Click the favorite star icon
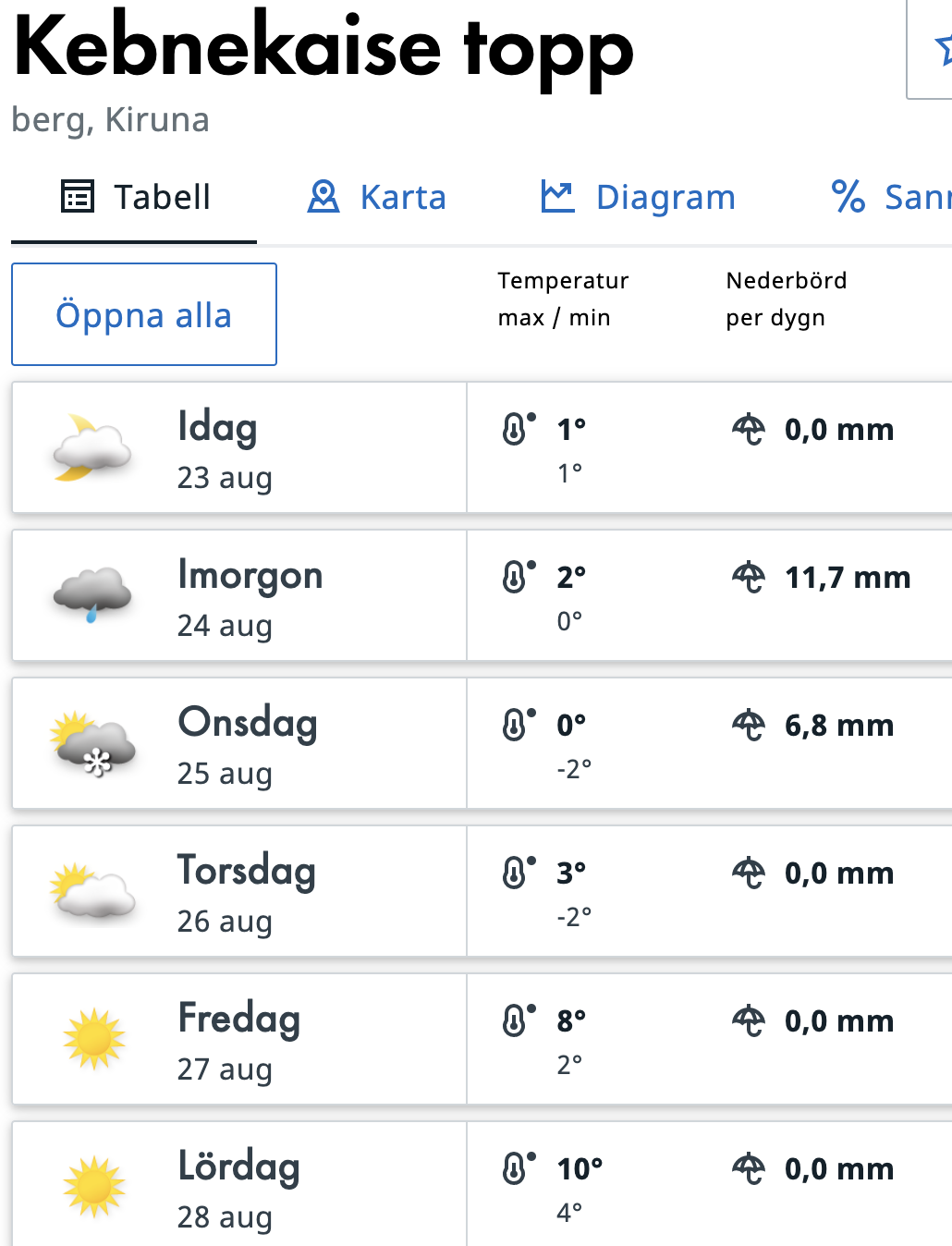Viewport: 952px width, 1246px height. pos(943,48)
